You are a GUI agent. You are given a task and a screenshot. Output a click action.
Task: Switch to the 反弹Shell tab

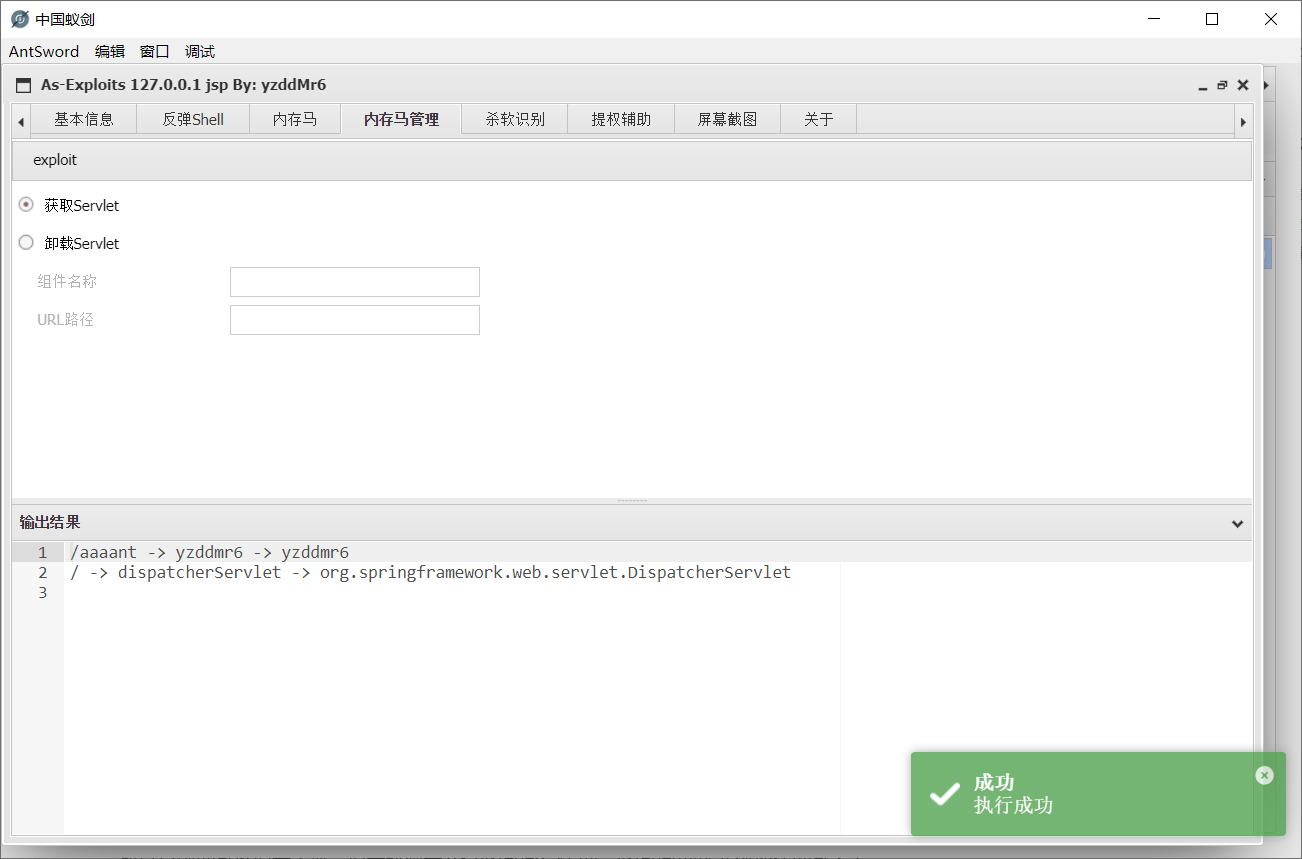(193, 119)
